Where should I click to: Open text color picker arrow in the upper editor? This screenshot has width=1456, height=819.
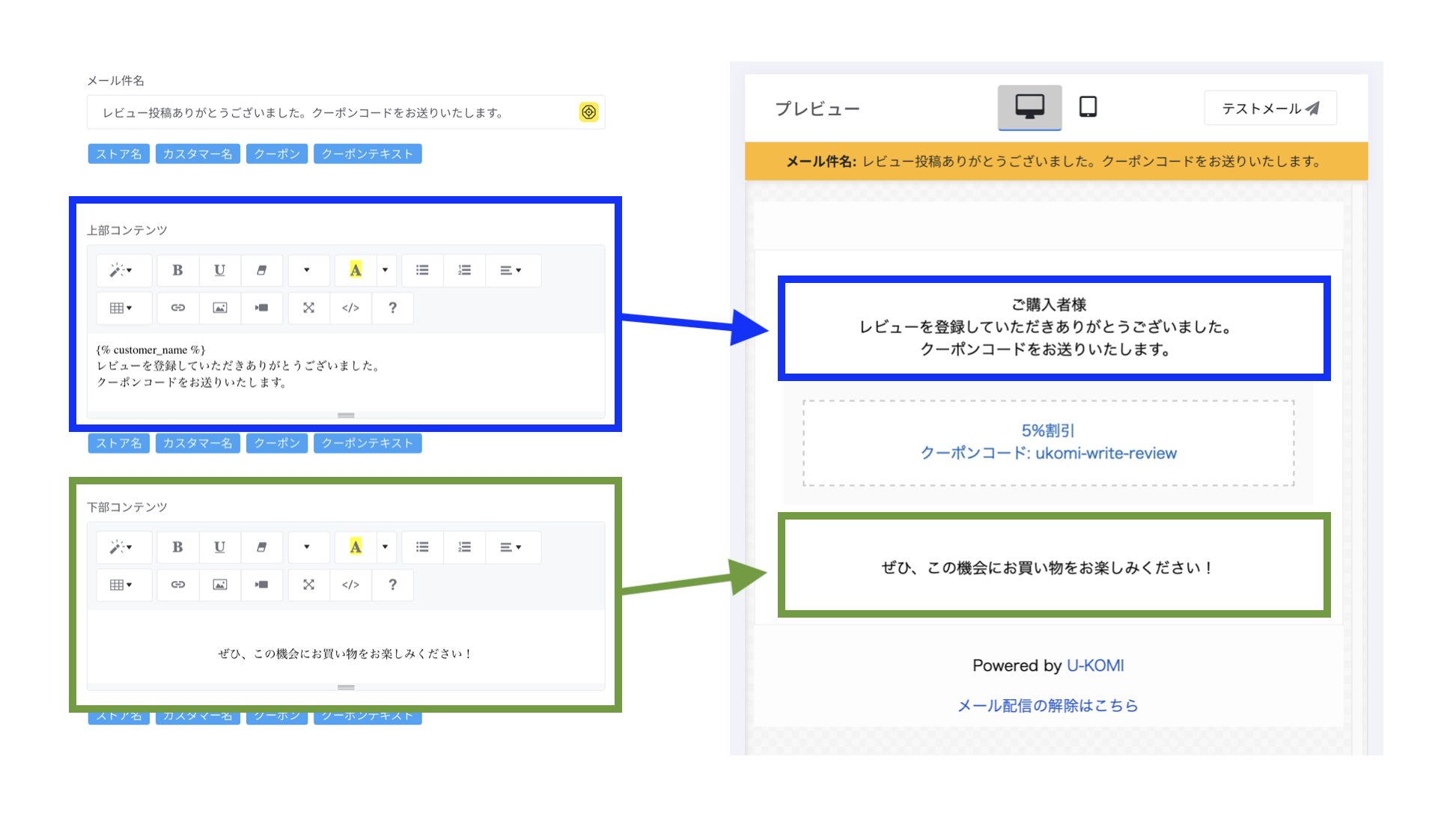385,270
